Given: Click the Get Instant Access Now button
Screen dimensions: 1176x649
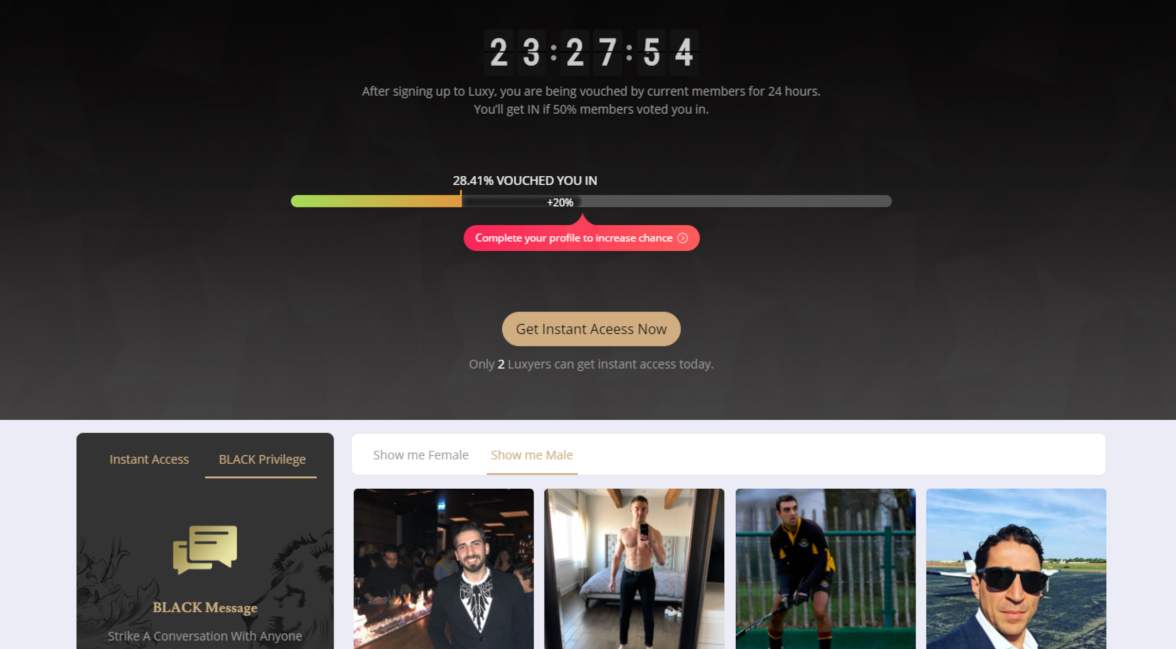Looking at the screenshot, I should (x=591, y=329).
